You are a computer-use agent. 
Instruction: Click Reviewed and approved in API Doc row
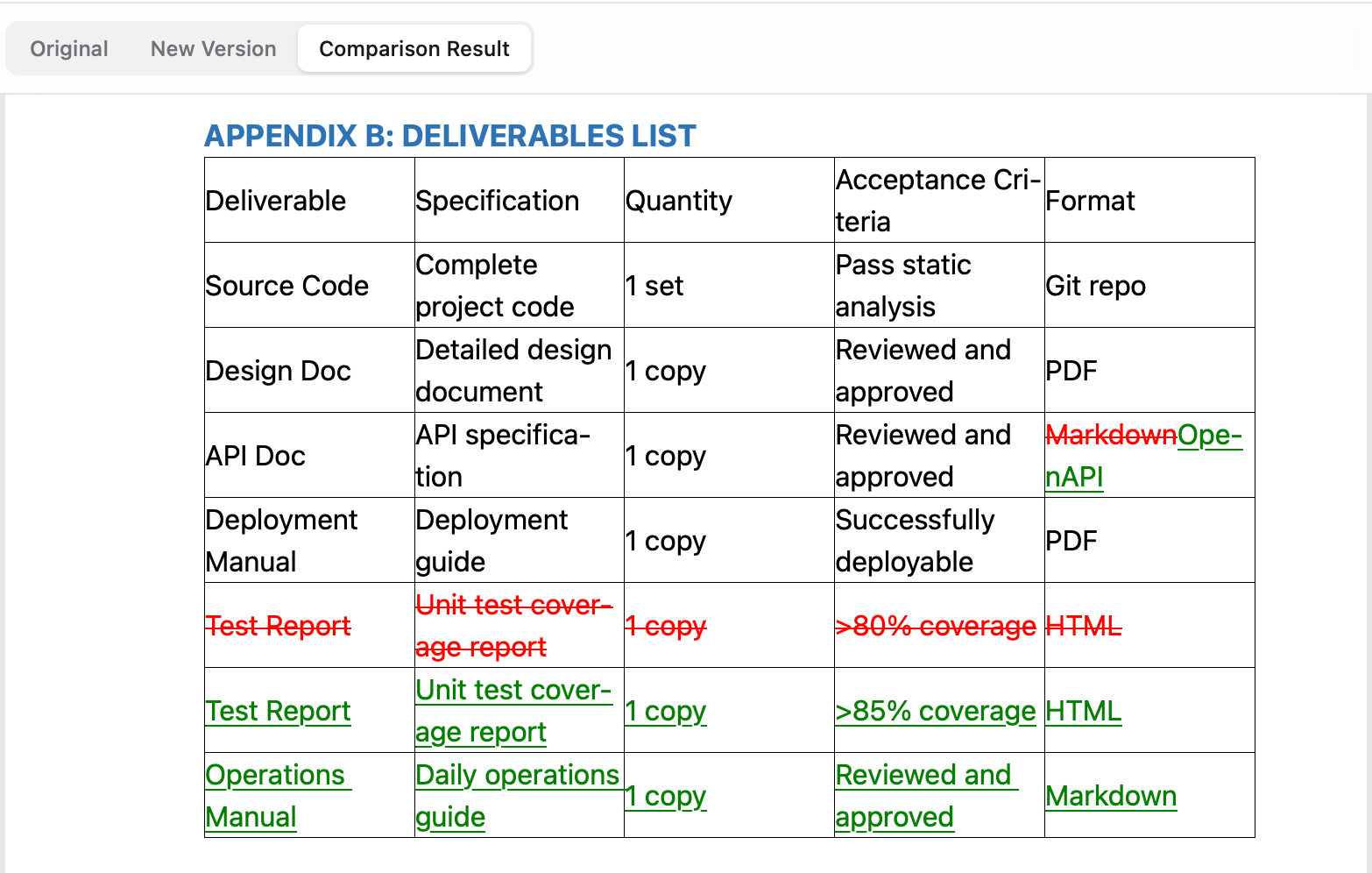[939, 456]
